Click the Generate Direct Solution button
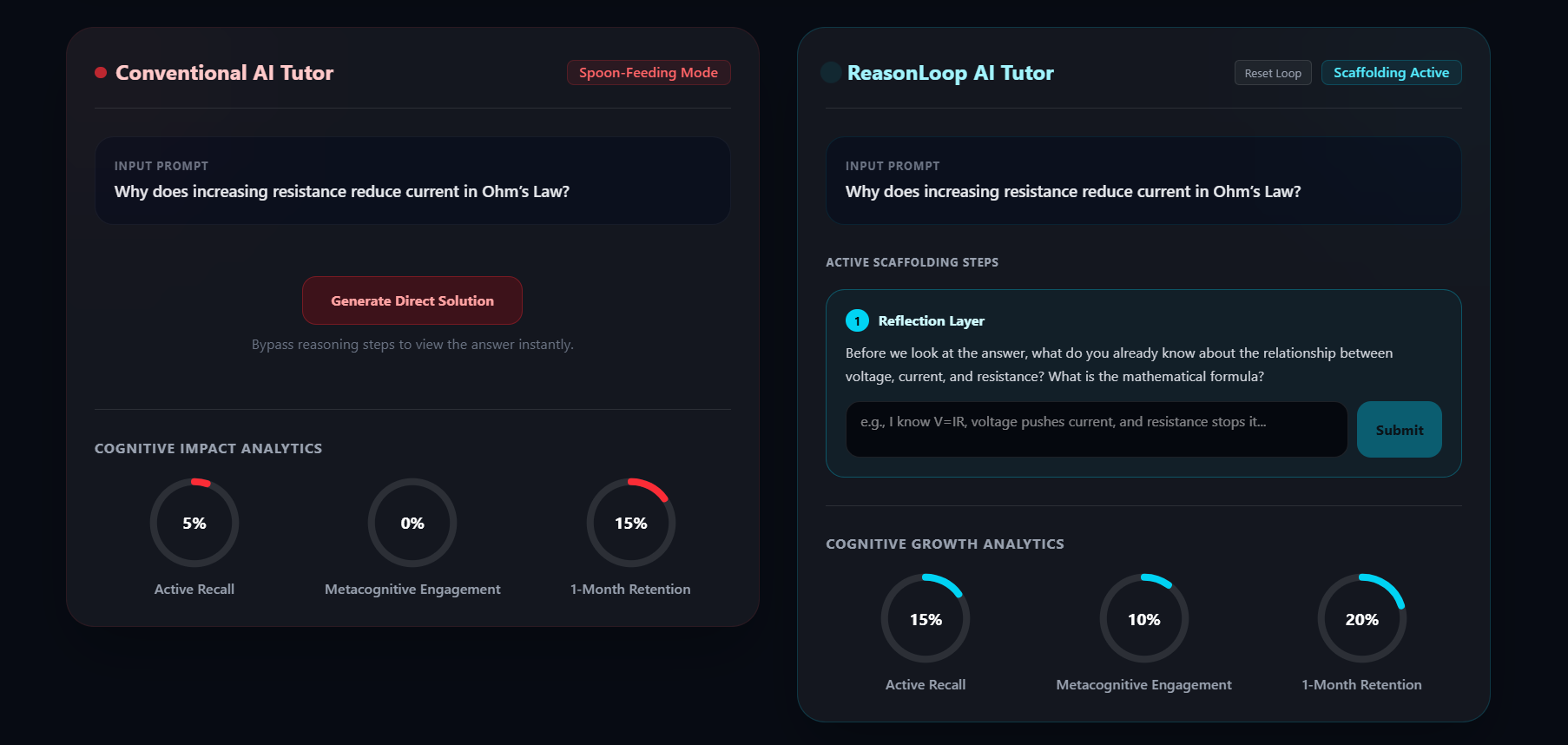 [412, 300]
